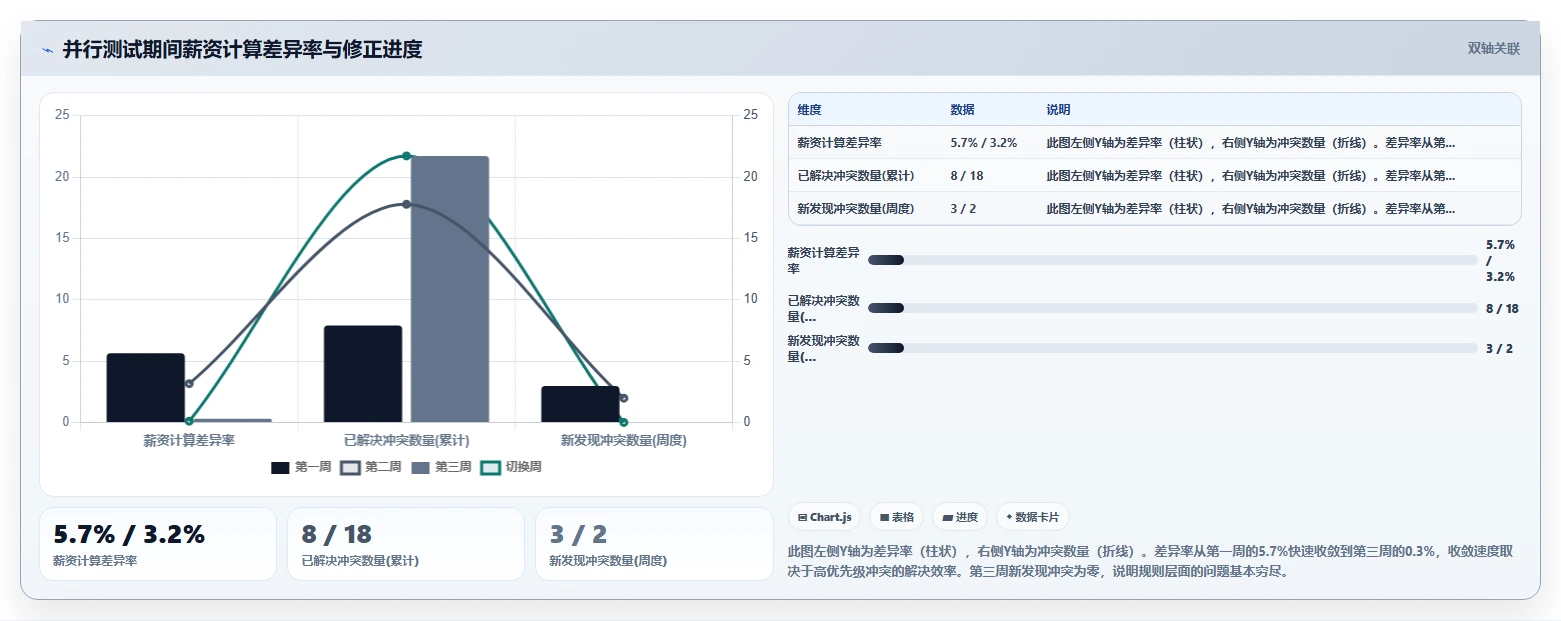Click the 进度 tag chip

(960, 517)
